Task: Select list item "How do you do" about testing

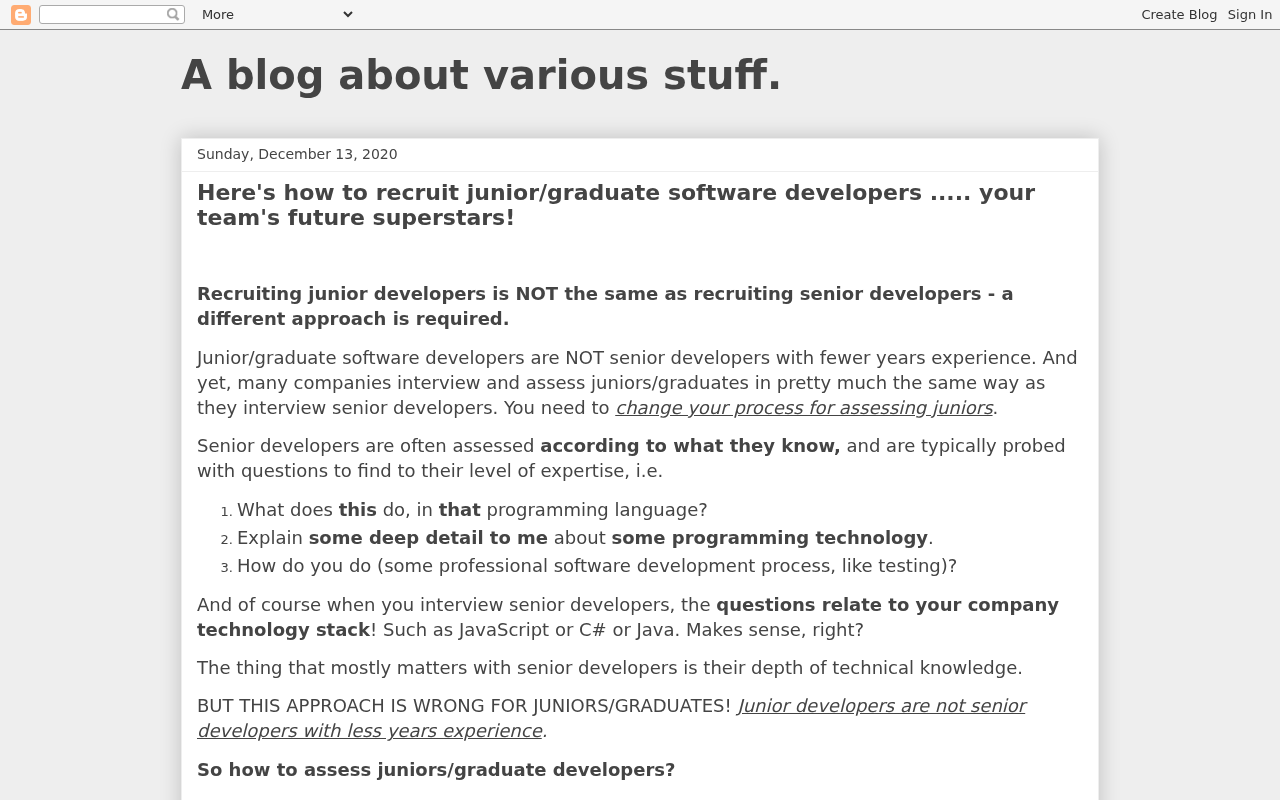Action: [x=597, y=566]
